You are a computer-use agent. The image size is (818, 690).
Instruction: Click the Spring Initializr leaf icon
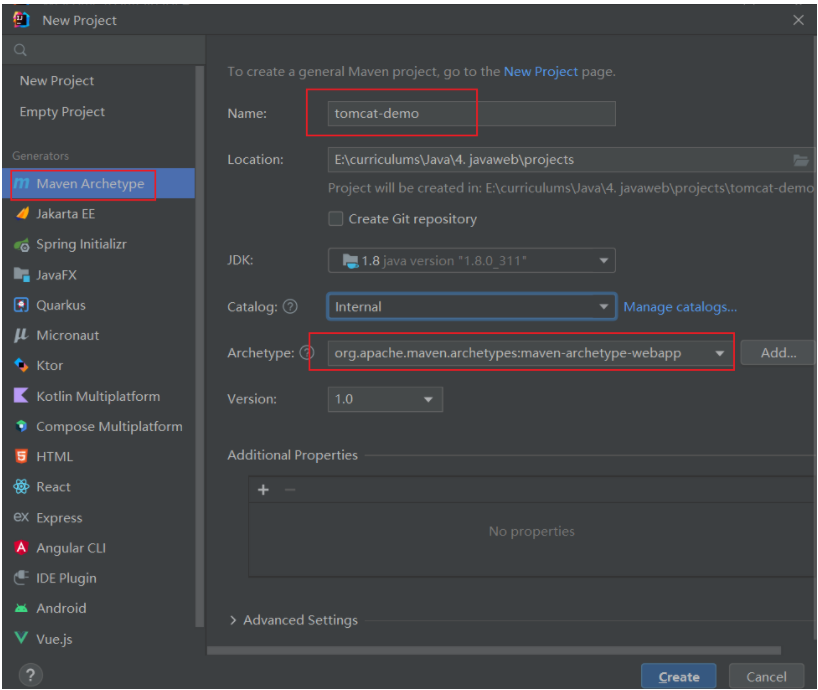point(21,245)
